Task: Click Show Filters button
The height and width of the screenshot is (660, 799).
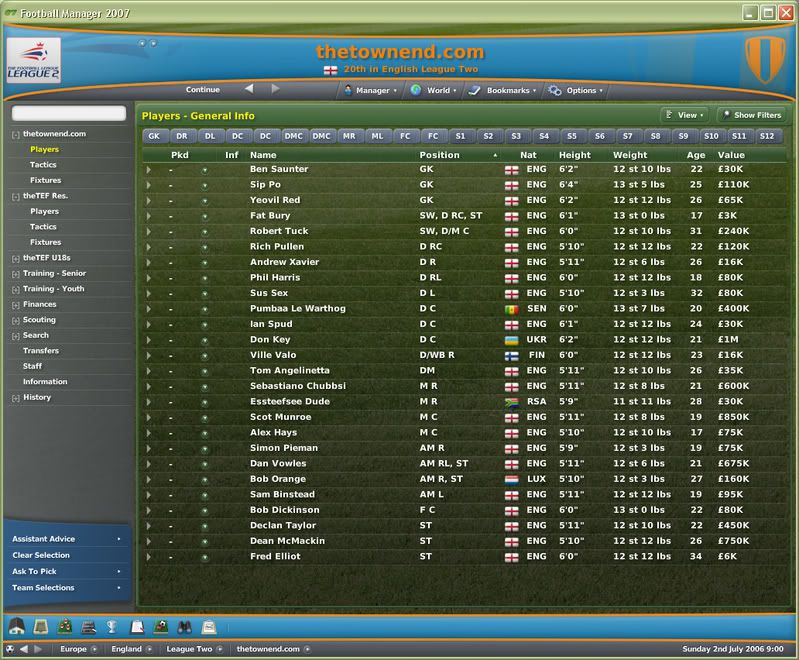Action: coord(751,115)
